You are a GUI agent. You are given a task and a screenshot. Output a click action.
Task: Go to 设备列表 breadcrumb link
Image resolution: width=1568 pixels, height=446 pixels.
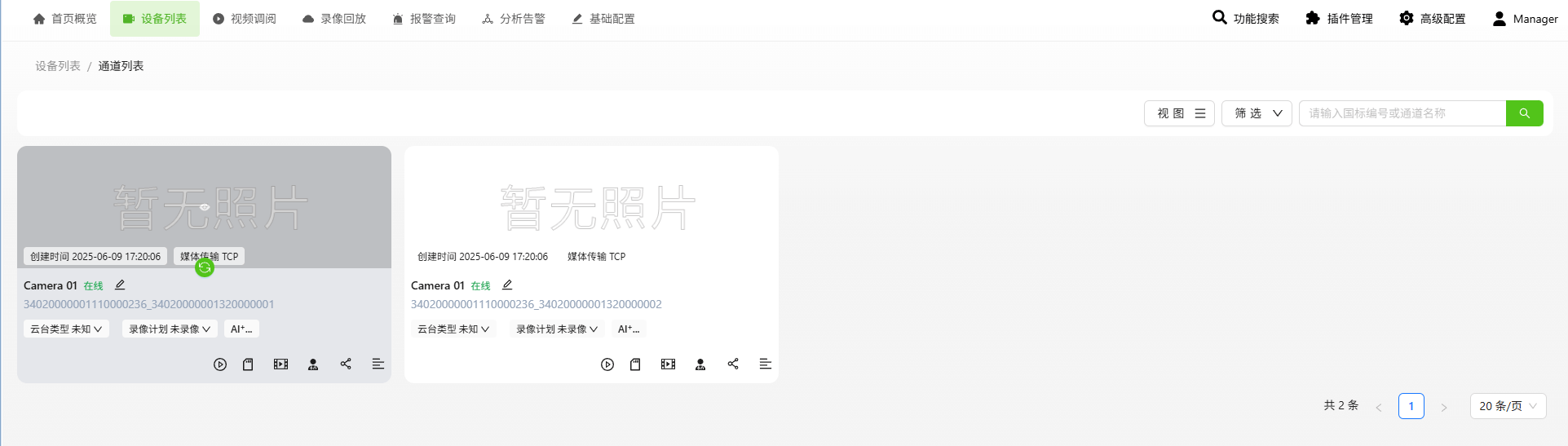(x=58, y=66)
